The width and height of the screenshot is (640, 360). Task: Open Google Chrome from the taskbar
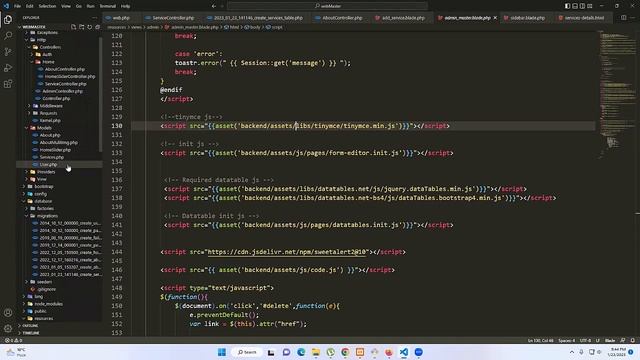click(345, 352)
